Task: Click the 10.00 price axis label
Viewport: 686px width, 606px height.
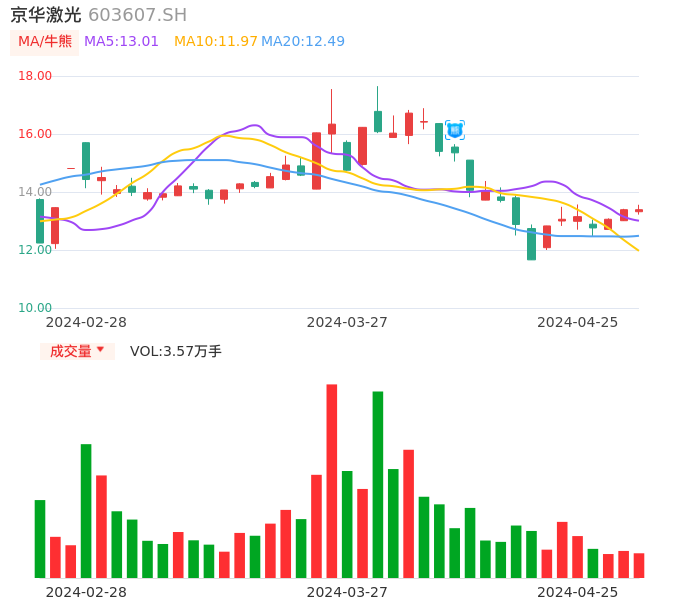Action: click(35, 308)
